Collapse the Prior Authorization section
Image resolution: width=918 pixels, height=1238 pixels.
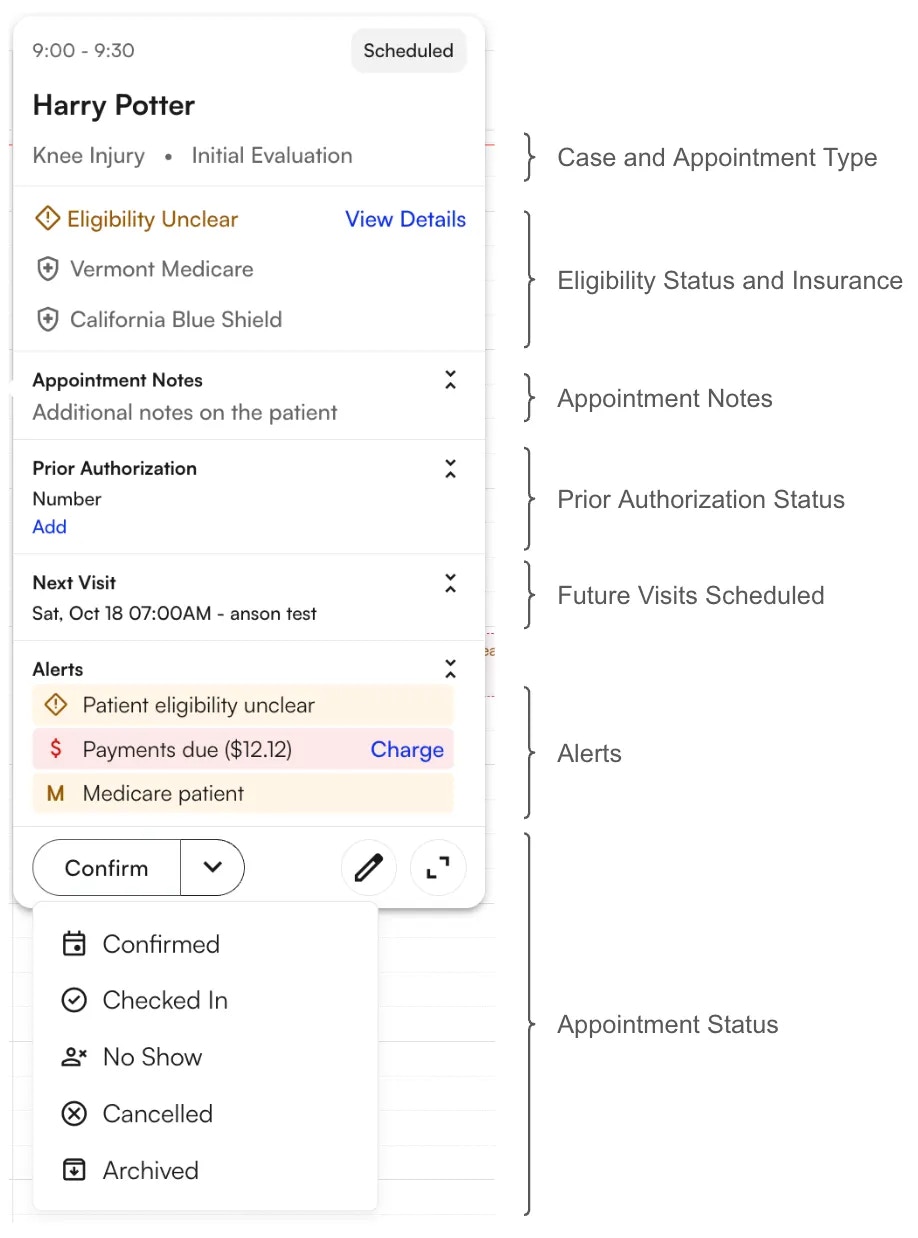click(450, 468)
